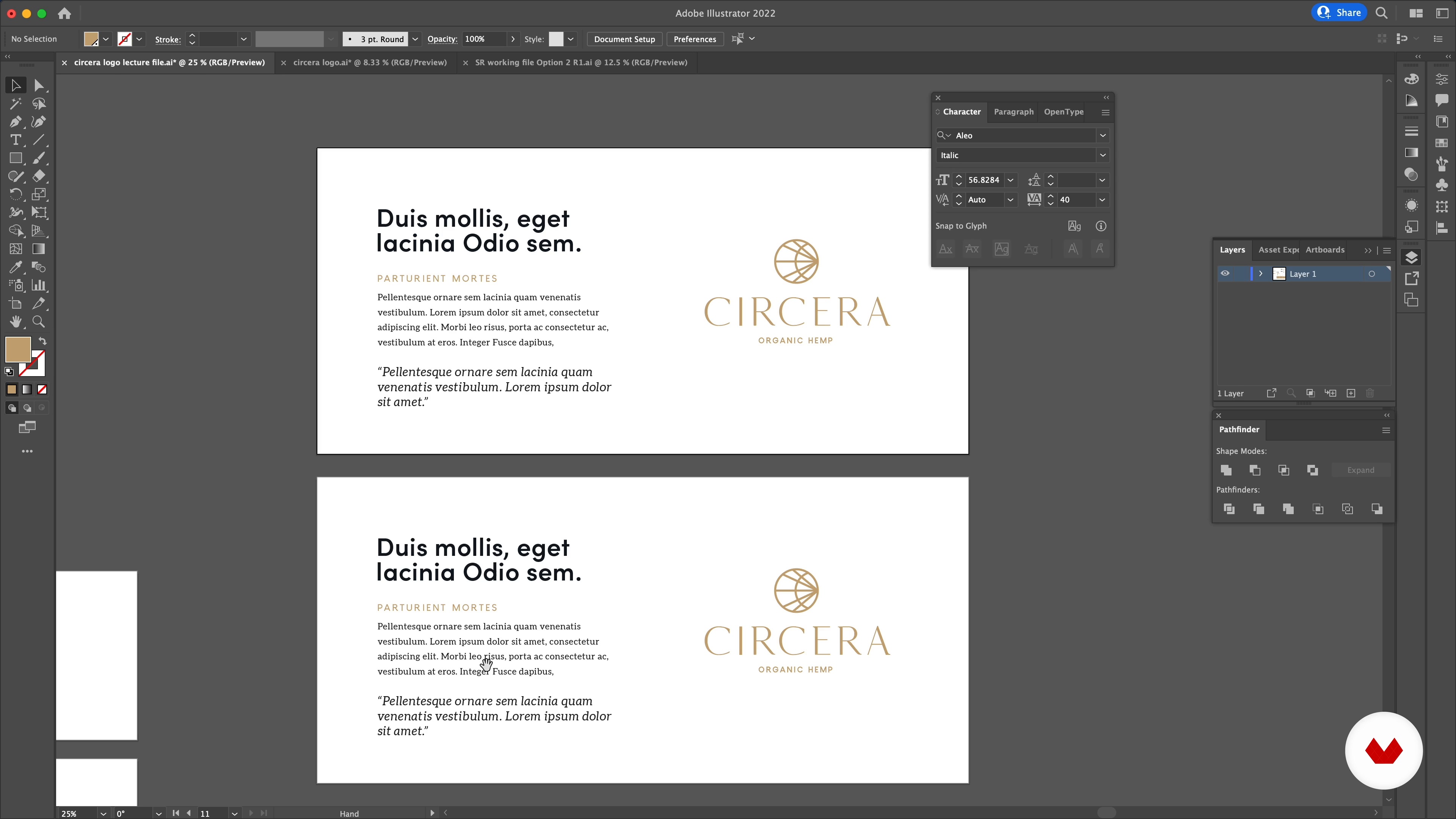Select the Eyedropper tool
The height and width of the screenshot is (819, 1456).
pos(15,267)
